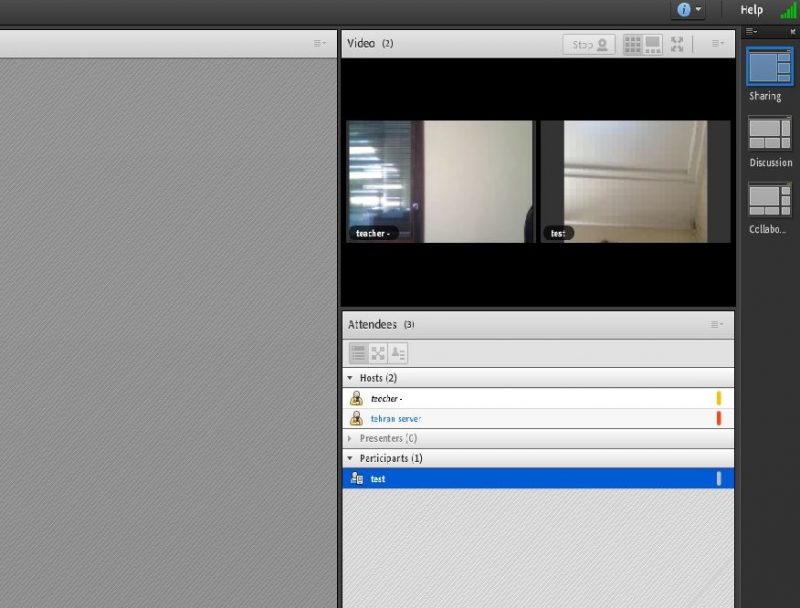
Task: Open the attendee status view
Action: pos(398,353)
